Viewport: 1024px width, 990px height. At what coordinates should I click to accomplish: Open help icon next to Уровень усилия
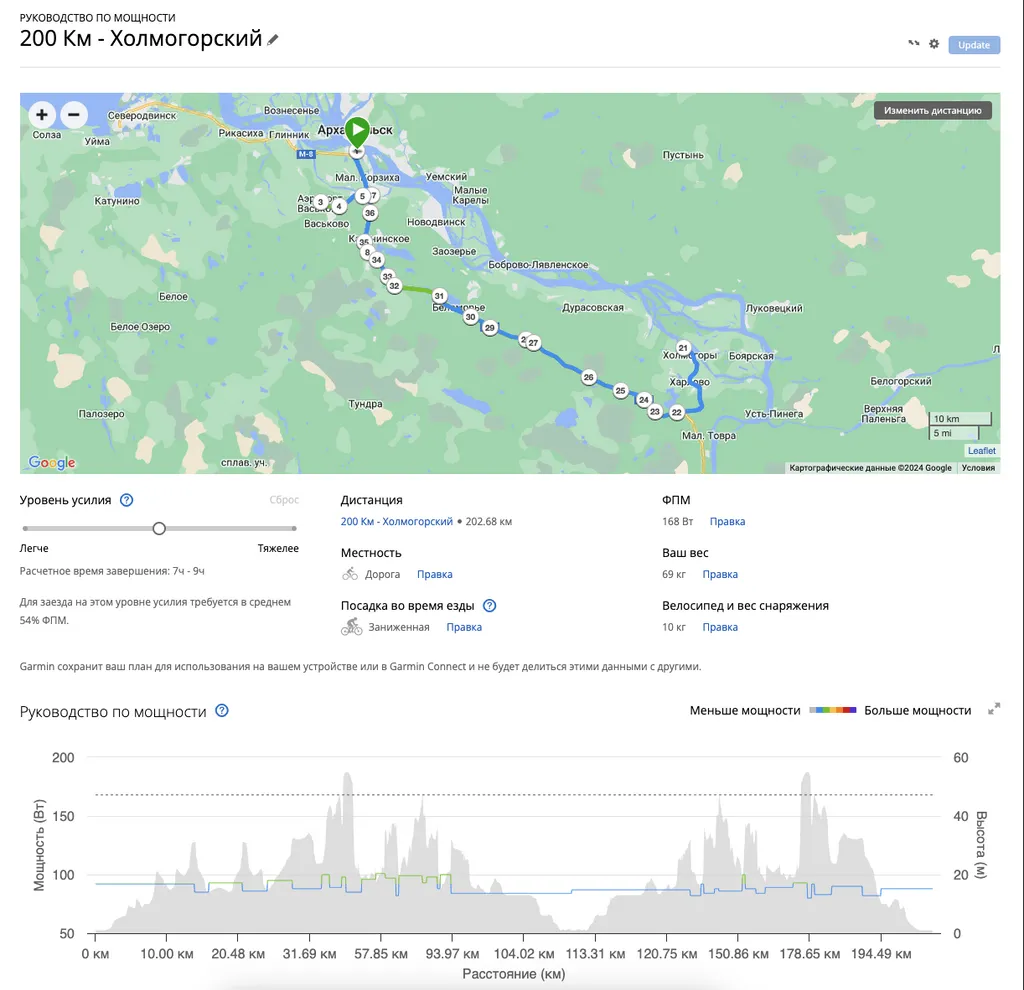click(x=127, y=500)
